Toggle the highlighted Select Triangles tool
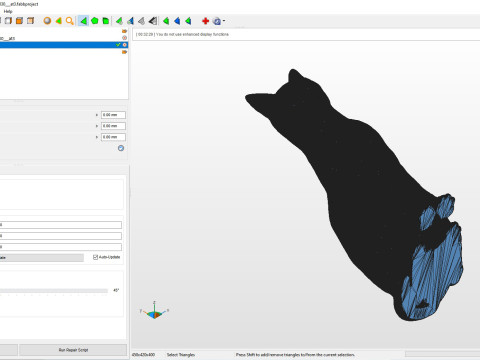480x360 pixels. (83, 21)
